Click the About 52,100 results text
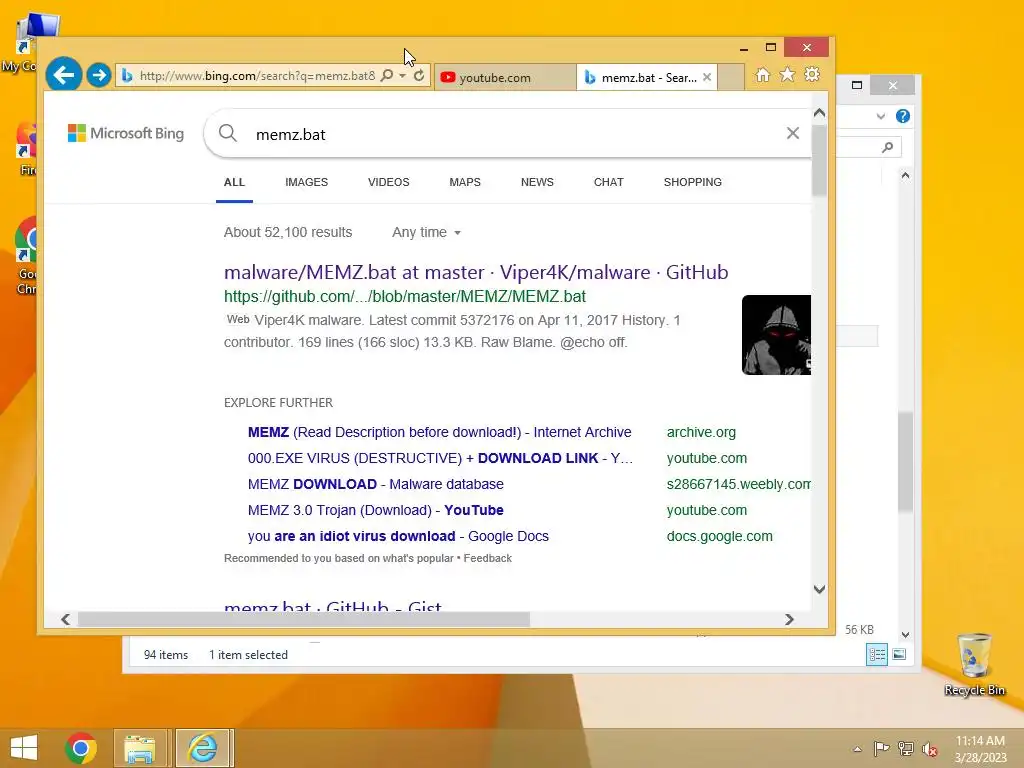The width and height of the screenshot is (1024, 768). click(288, 232)
